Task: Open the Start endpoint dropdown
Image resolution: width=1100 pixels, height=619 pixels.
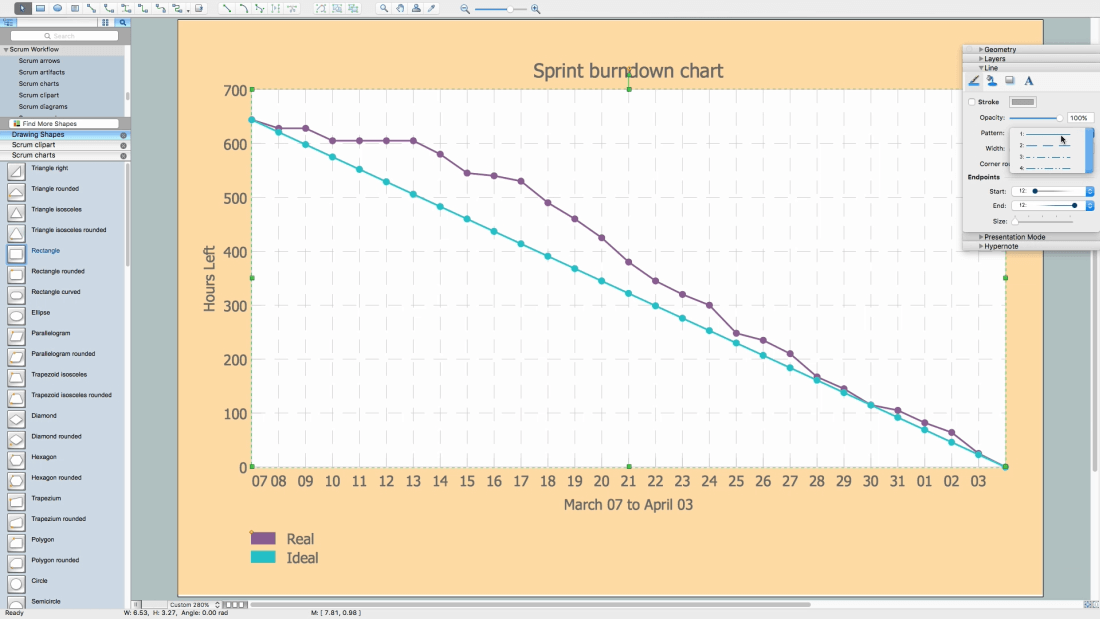Action: (x=1089, y=191)
